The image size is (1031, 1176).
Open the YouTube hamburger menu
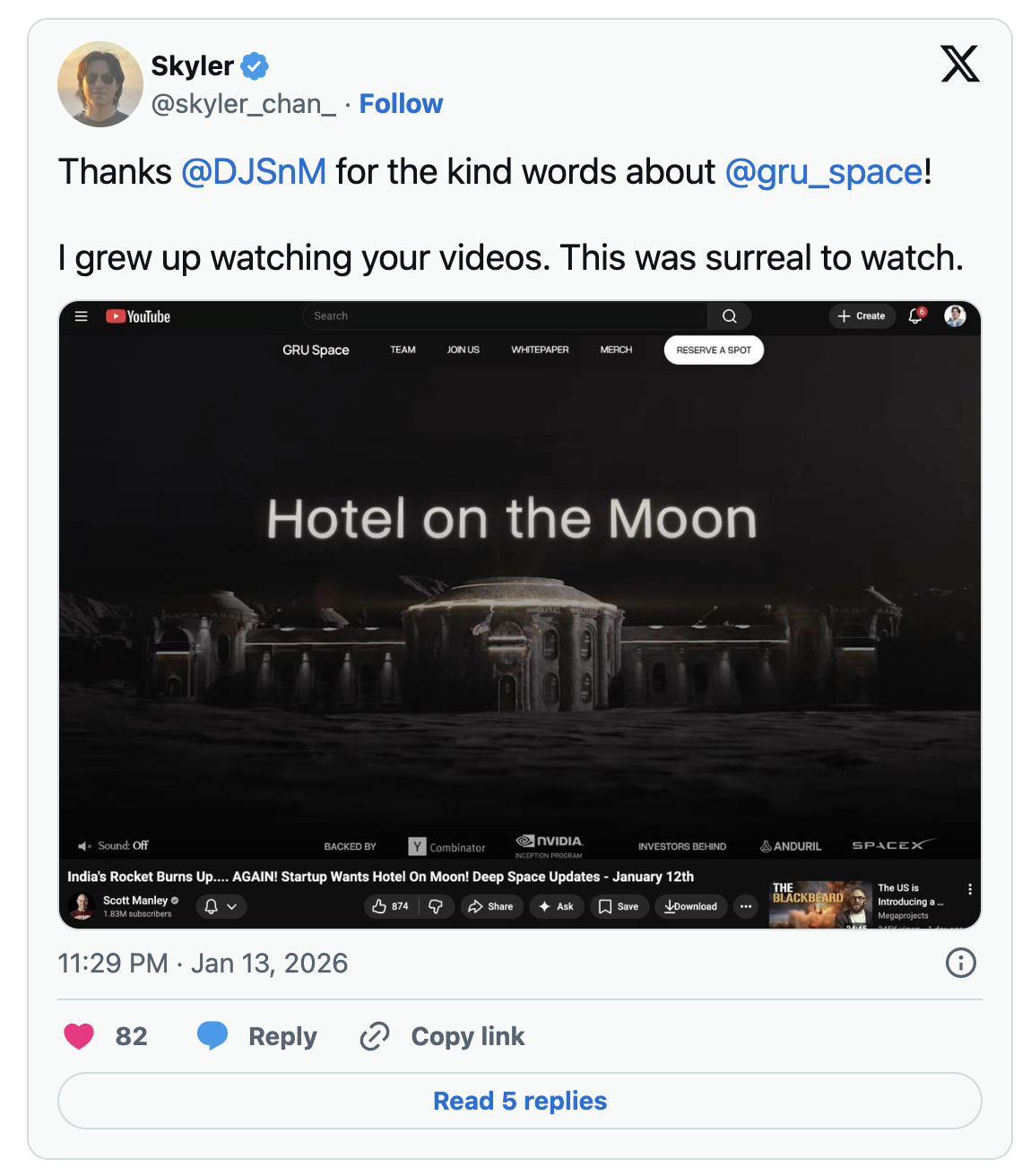pos(81,316)
